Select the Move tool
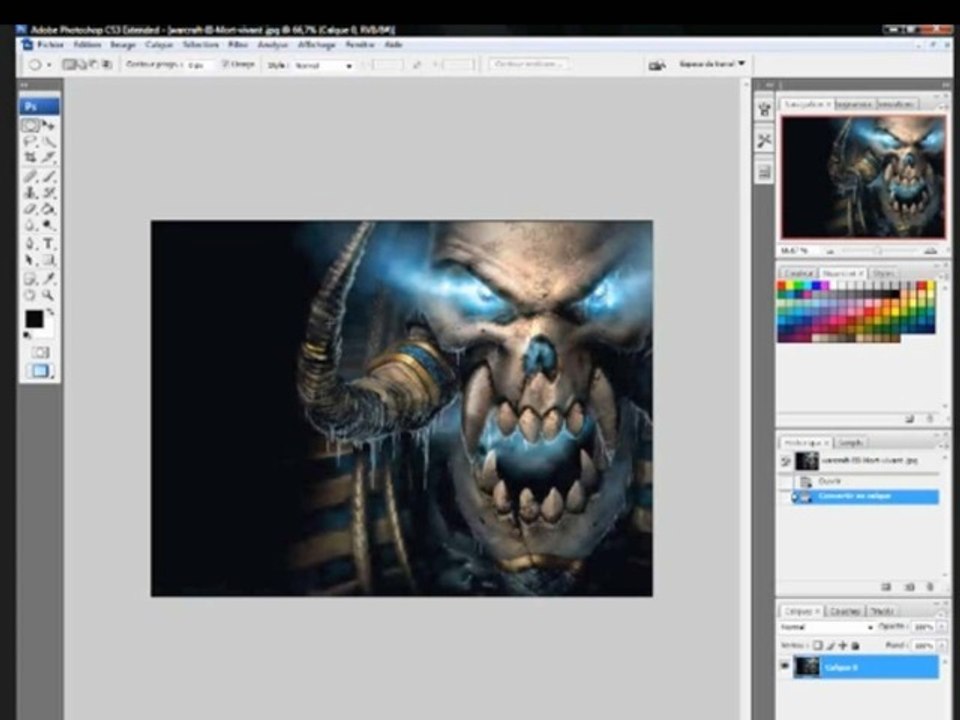 tap(49, 126)
